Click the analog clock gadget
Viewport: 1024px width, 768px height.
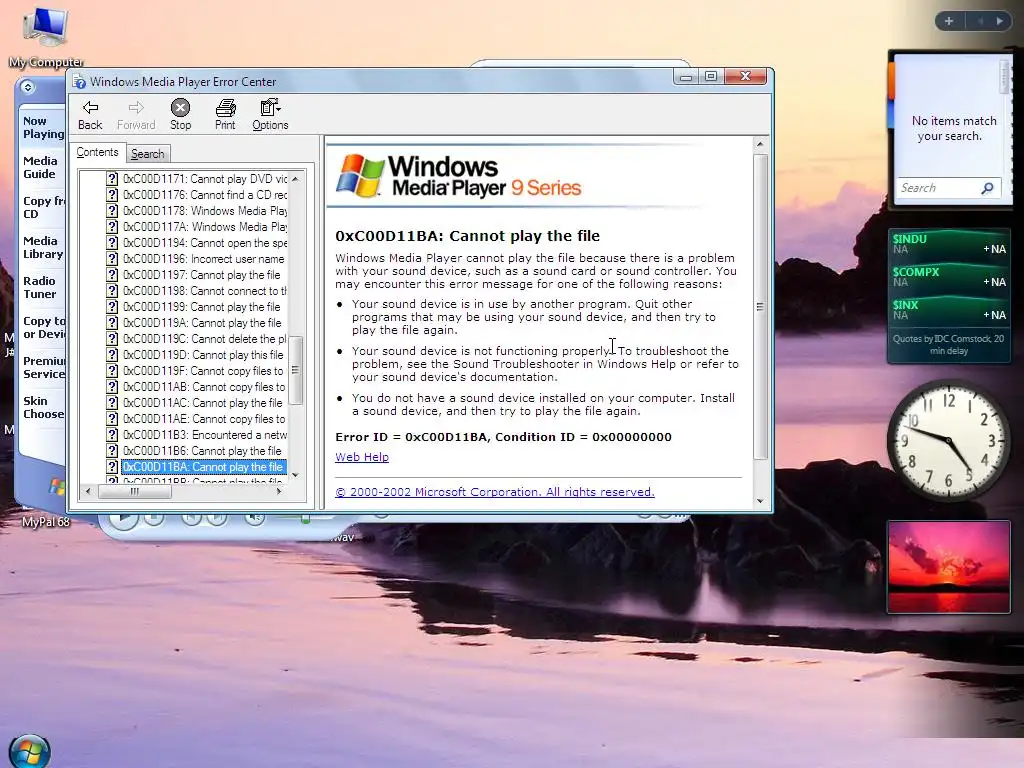(x=948, y=441)
